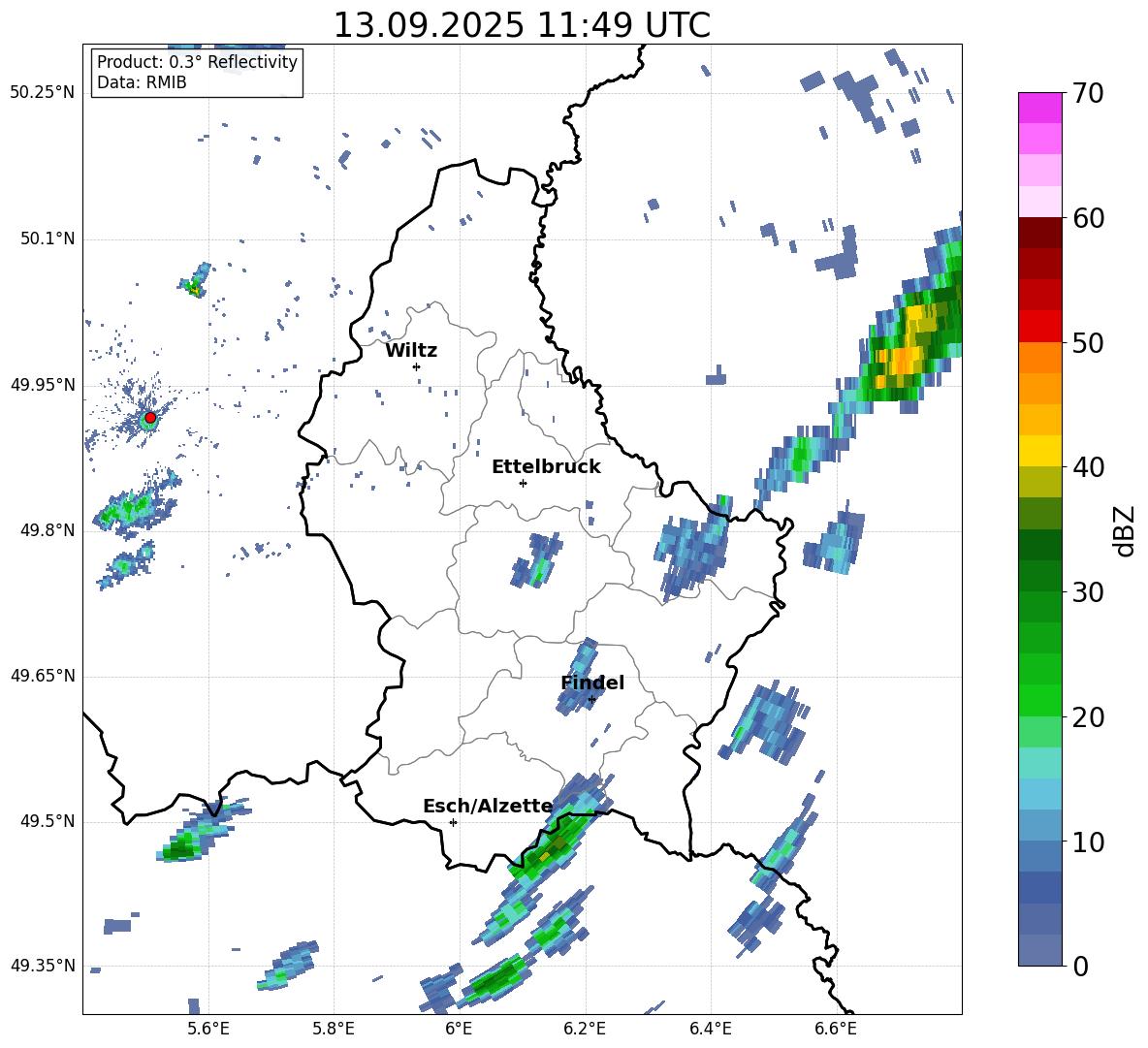
Task: Click the dark maroon colorbar segment below 60
Action: tap(1039, 233)
